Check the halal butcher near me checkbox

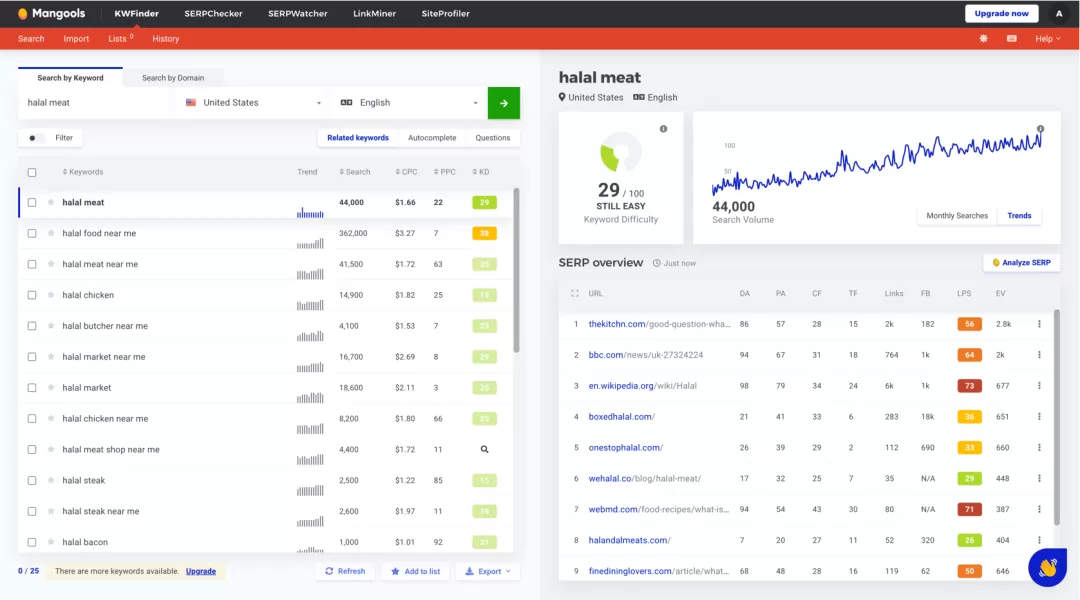[32, 326]
